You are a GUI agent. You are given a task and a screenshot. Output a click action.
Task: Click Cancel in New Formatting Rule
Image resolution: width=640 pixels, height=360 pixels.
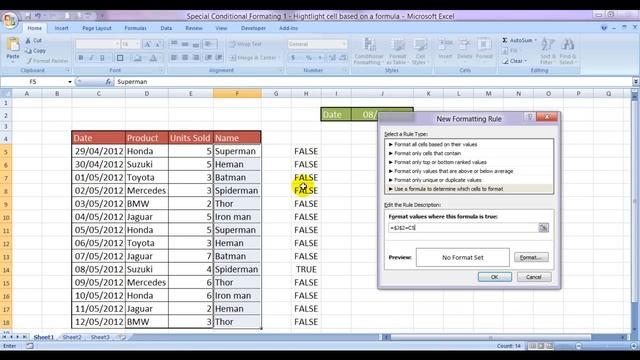coord(534,277)
